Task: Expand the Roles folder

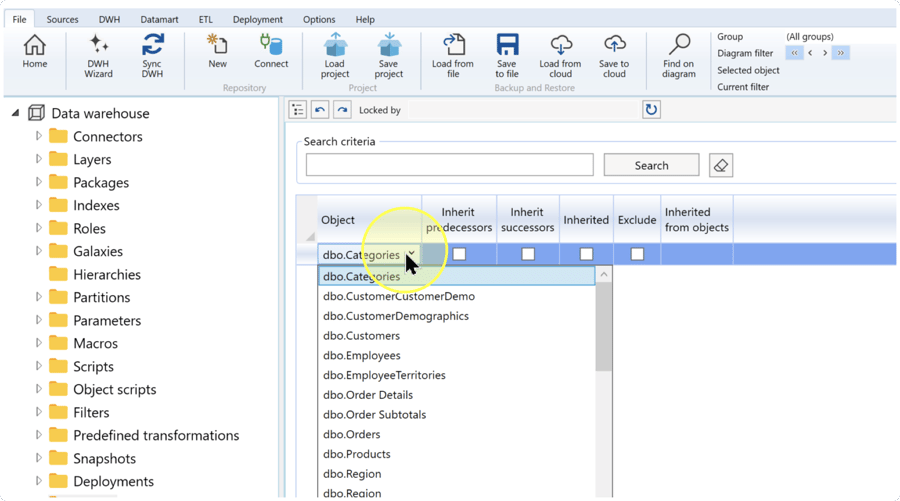Action: (38, 228)
